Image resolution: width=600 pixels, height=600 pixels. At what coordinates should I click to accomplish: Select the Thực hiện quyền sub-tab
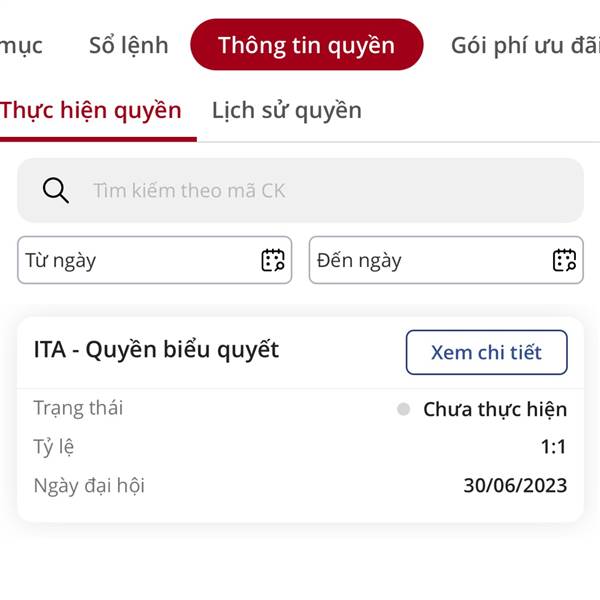coord(91,111)
